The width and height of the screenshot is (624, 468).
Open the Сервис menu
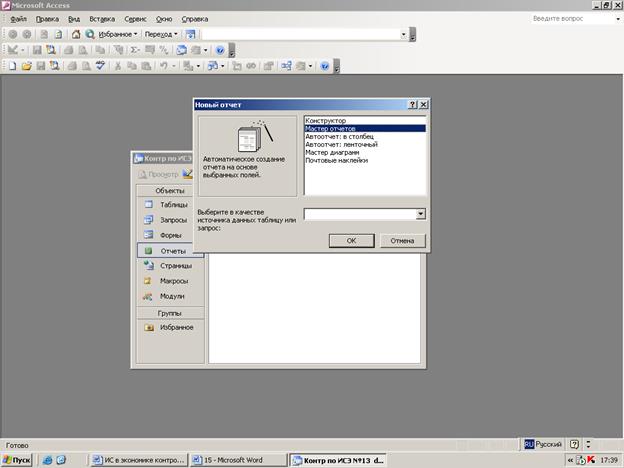(135, 19)
